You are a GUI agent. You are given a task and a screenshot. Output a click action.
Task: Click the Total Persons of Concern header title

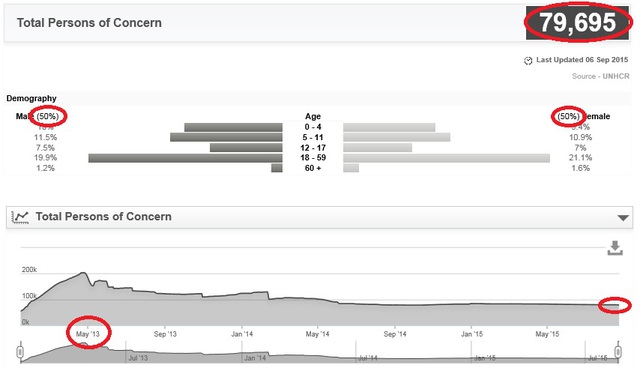89,23
